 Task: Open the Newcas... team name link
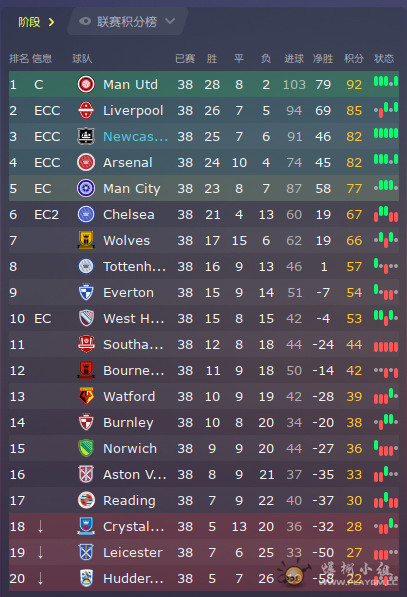pos(135,136)
